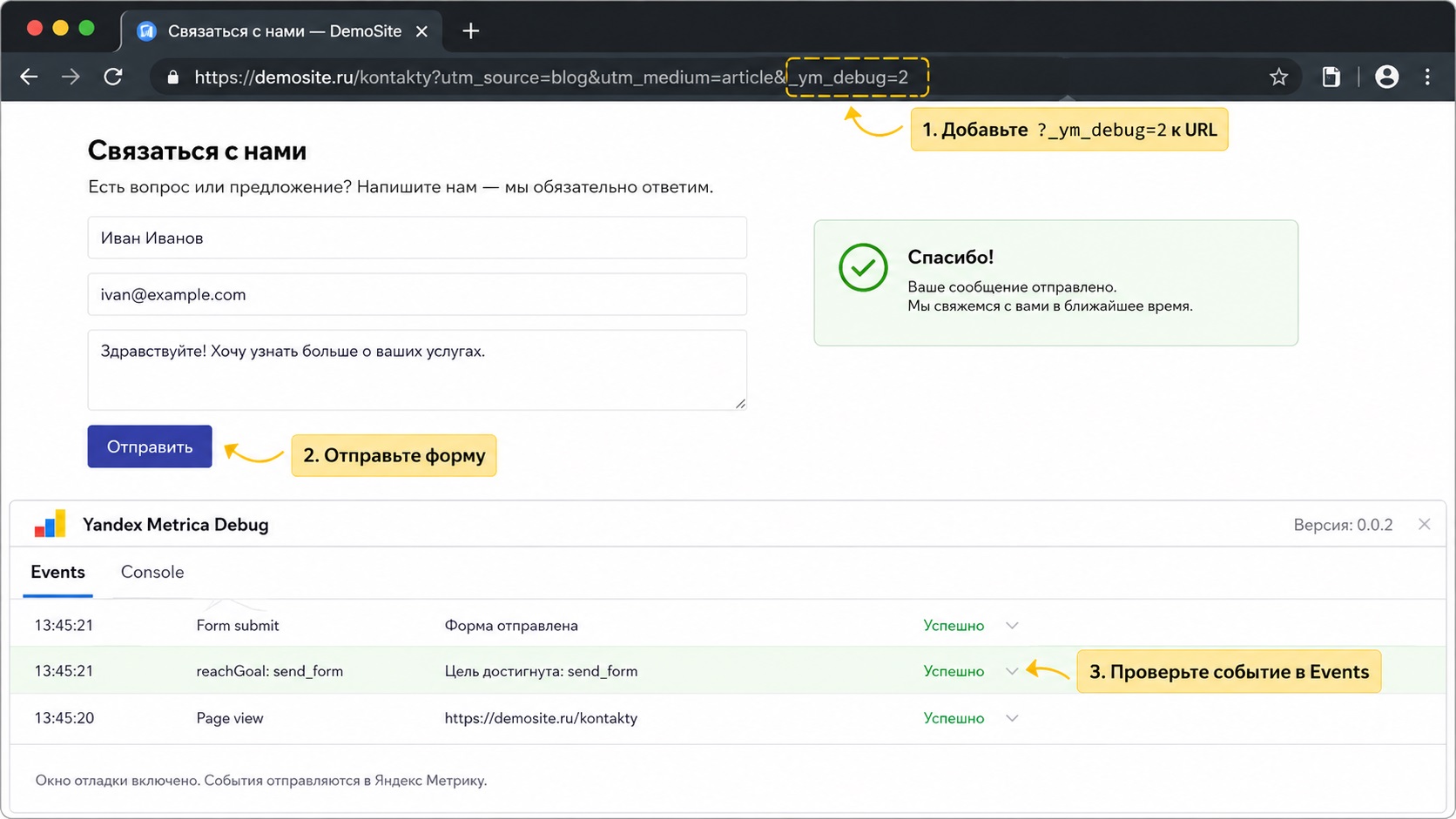
Task: Click the address bar URL
Action: 550,77
